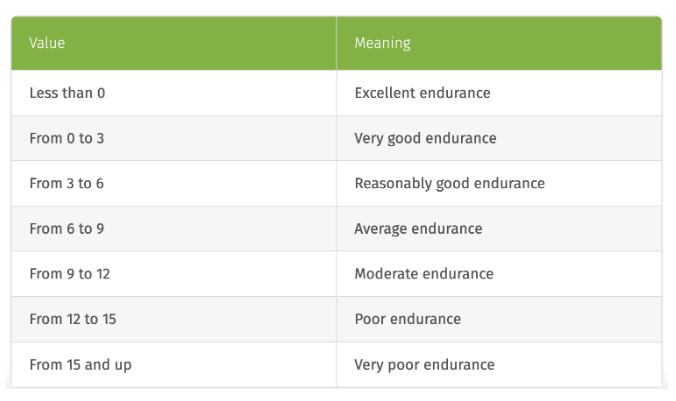The image size is (676, 401).
Task: Select the 'Excellent endurance' cell
Action: [499, 93]
